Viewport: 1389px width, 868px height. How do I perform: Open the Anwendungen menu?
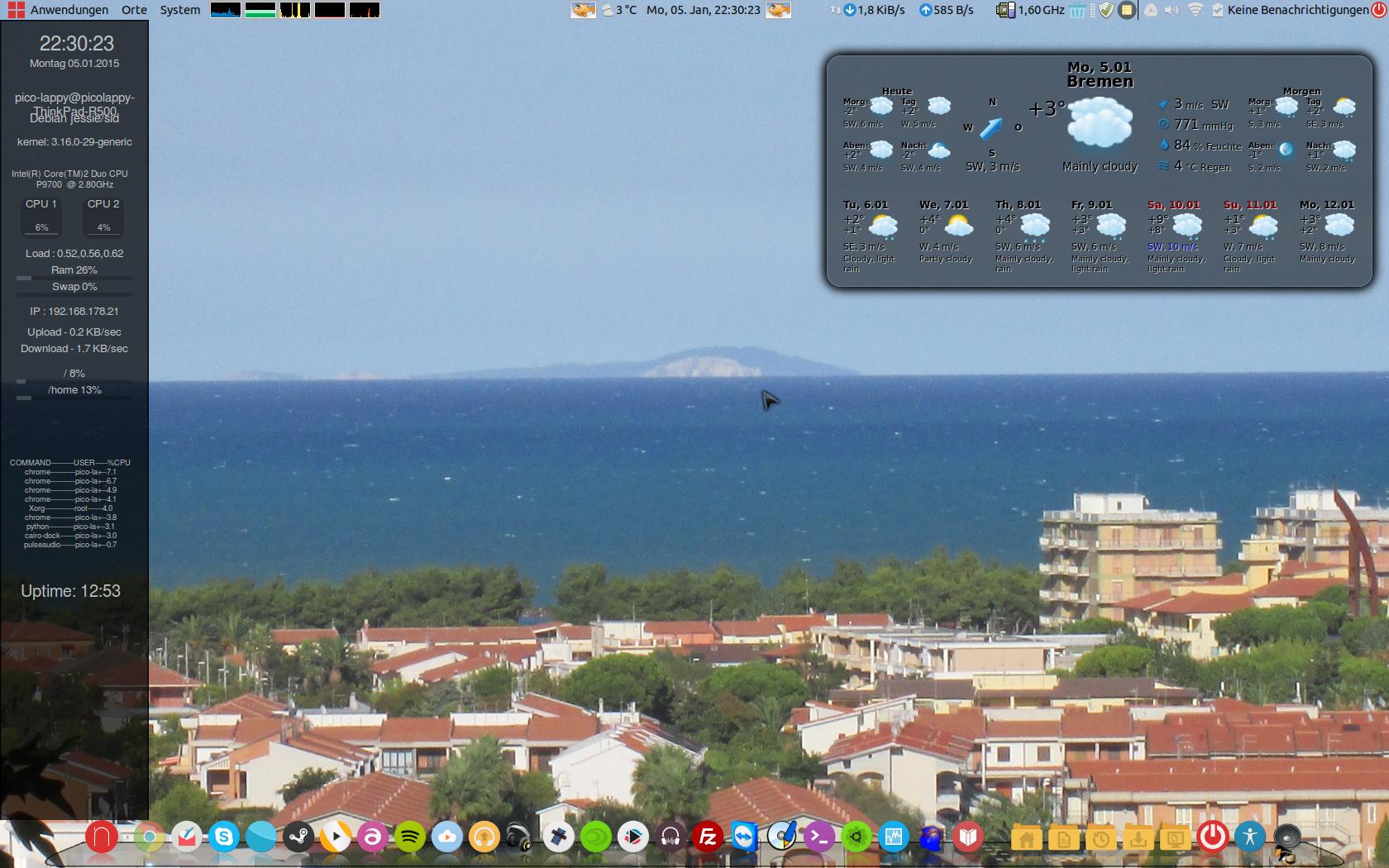[69, 10]
